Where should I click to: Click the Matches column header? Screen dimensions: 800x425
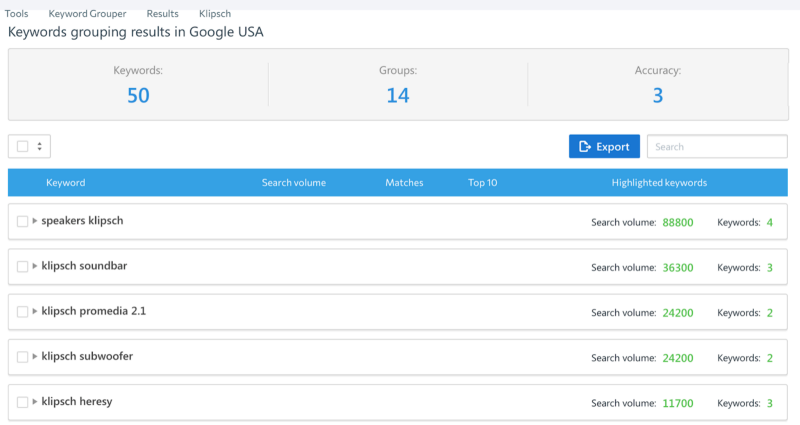404,183
